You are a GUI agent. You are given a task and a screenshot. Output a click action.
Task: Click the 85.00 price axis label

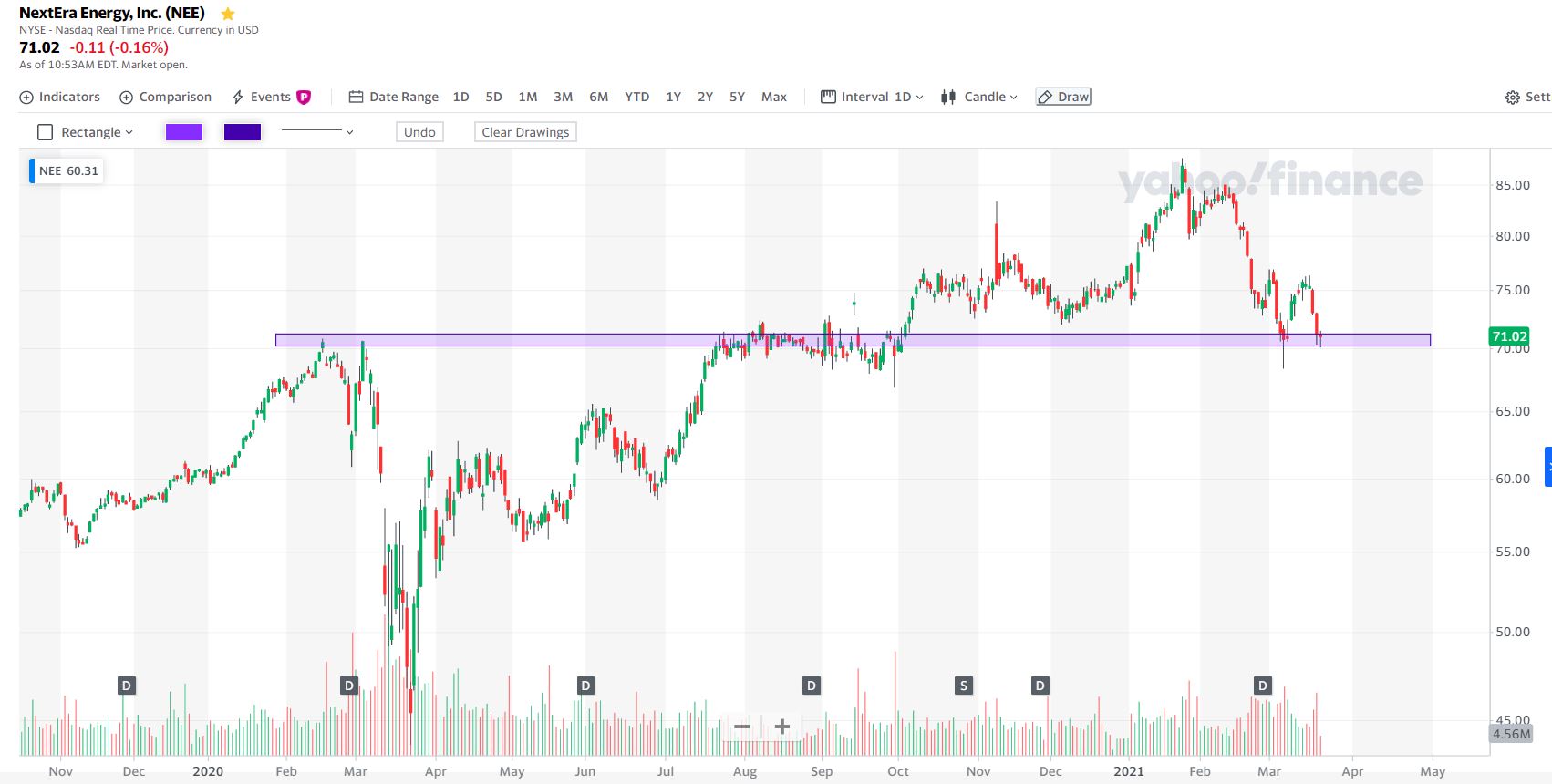[1513, 185]
